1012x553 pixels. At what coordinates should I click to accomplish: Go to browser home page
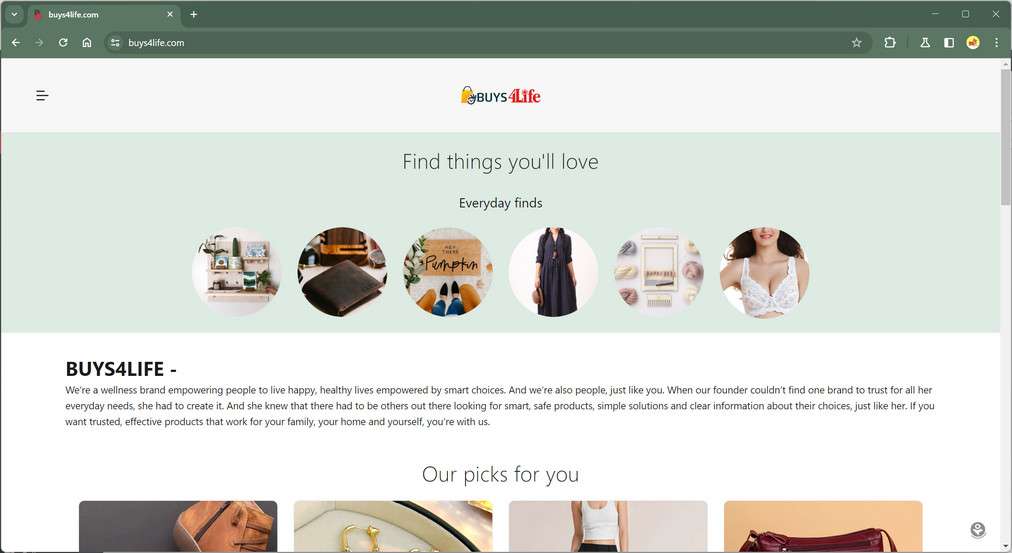86,43
